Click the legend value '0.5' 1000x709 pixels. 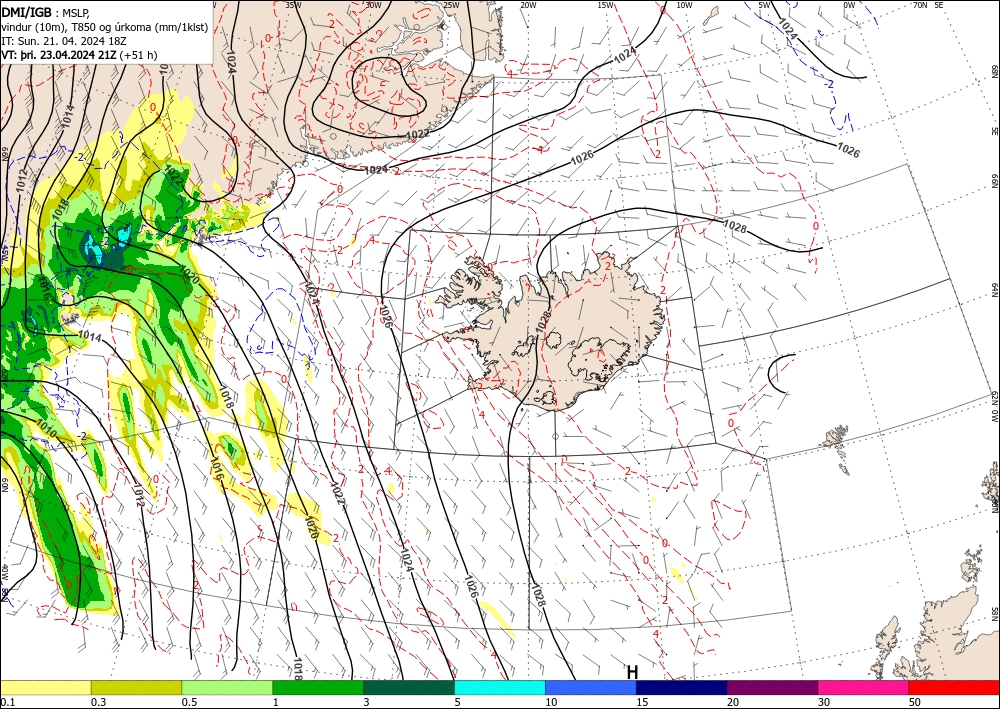point(189,702)
